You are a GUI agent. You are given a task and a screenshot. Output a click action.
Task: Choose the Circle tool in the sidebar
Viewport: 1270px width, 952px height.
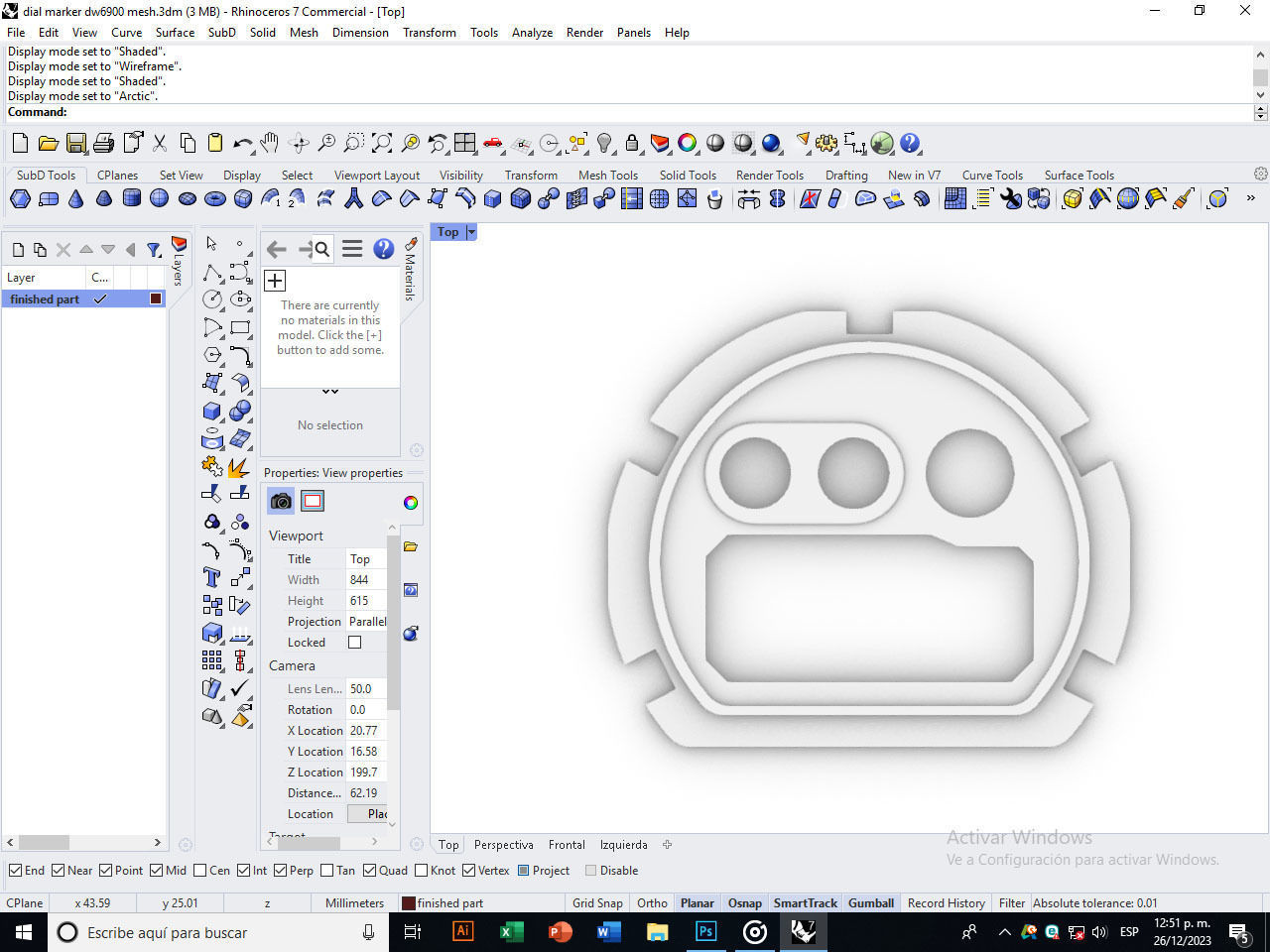(x=212, y=299)
